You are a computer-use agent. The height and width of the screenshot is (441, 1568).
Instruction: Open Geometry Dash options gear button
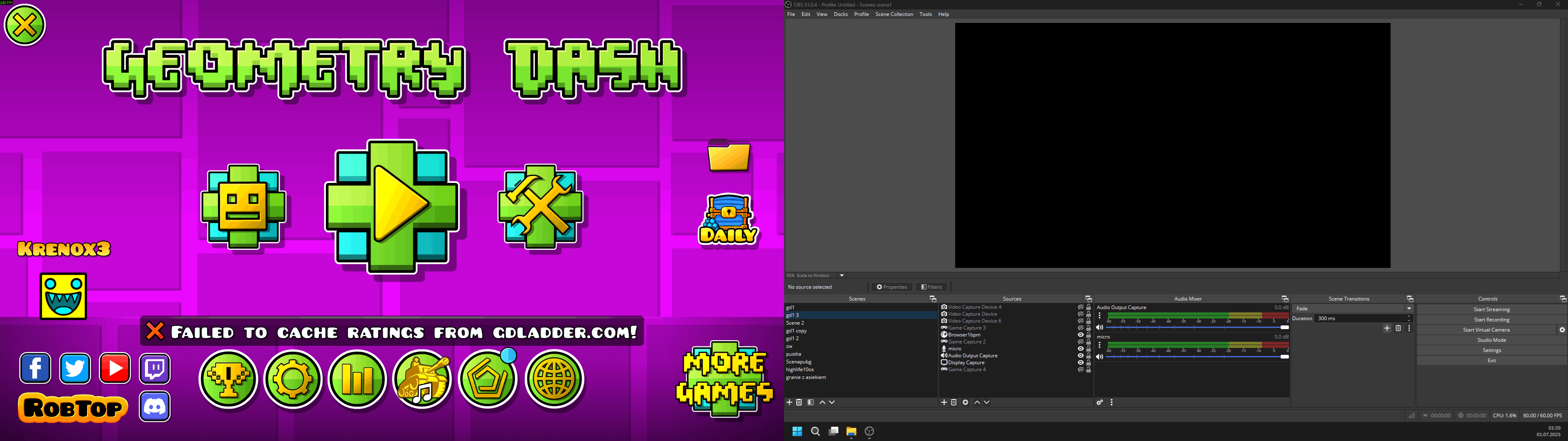pos(293,379)
